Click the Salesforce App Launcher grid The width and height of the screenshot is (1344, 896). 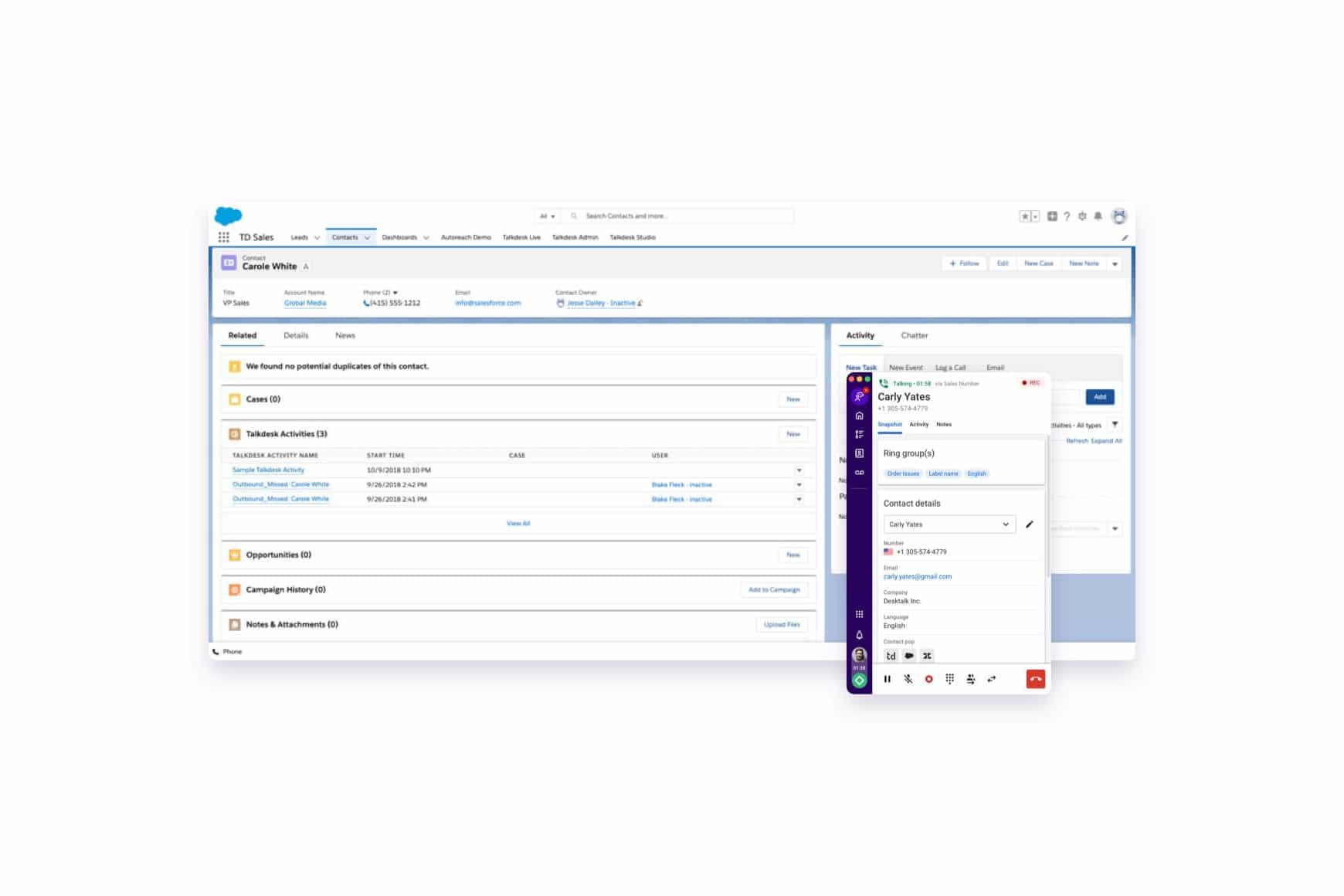223,237
